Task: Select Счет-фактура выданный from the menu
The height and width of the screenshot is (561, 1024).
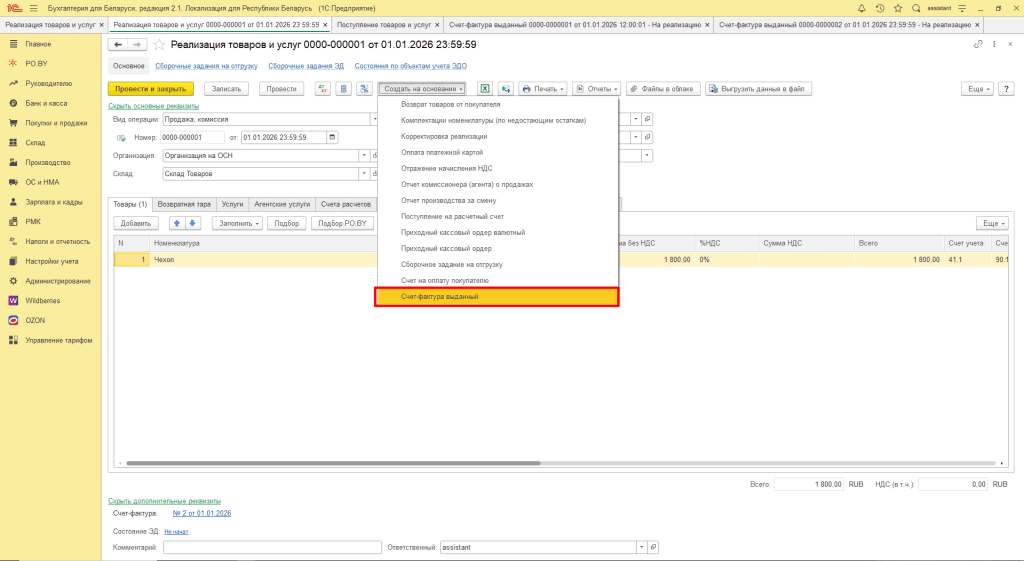Action: tap(497, 297)
